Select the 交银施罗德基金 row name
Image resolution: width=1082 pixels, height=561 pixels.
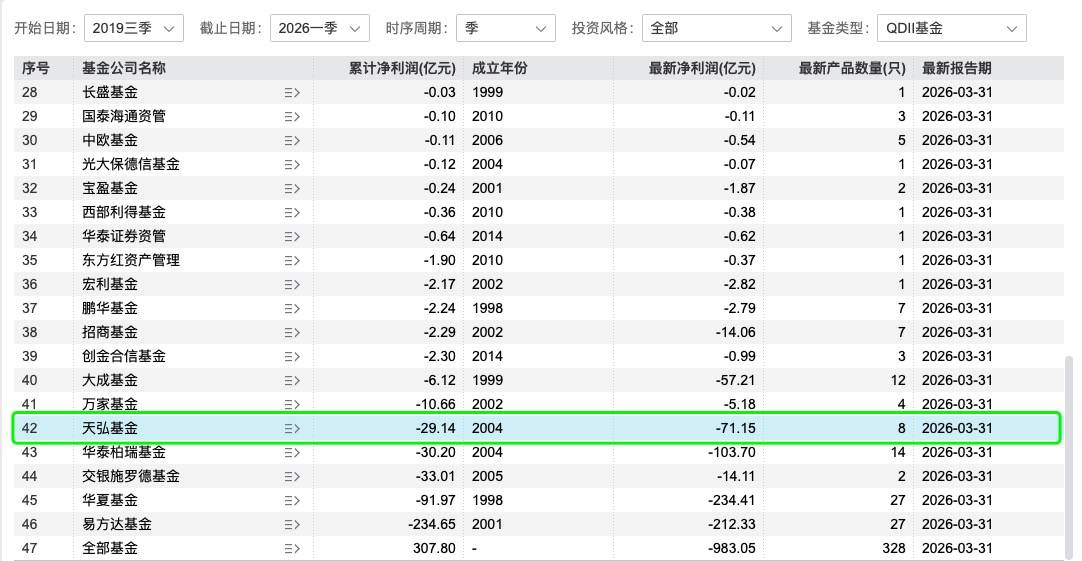coord(130,476)
